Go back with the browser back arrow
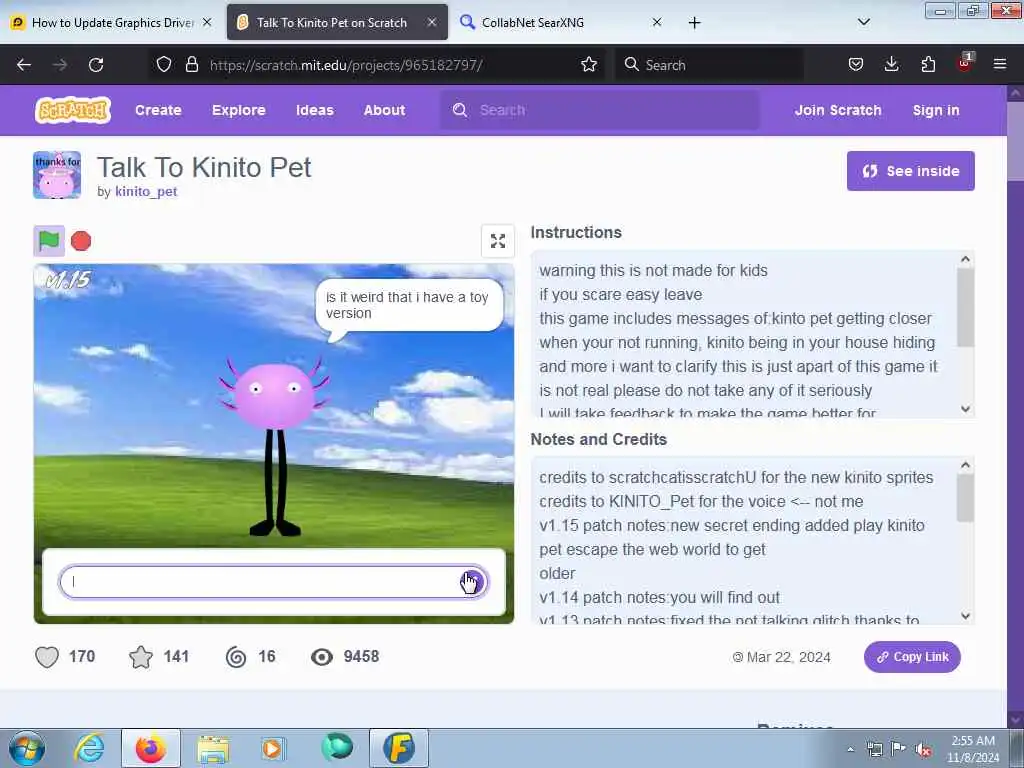Image resolution: width=1024 pixels, height=768 pixels. coord(24,65)
